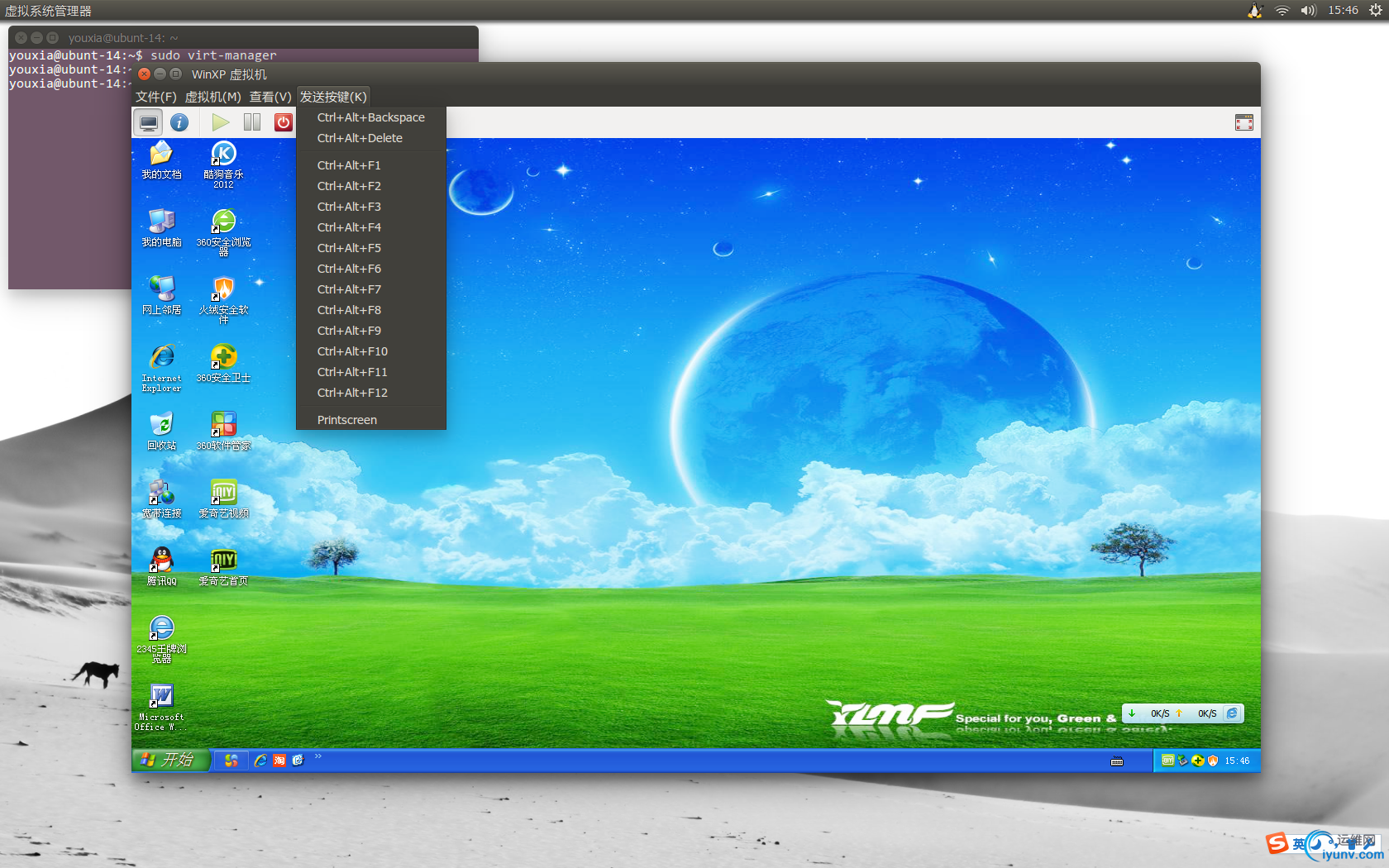The width and height of the screenshot is (1389, 868).
Task: Select the 网上邻居 desktop icon
Action: tap(161, 296)
